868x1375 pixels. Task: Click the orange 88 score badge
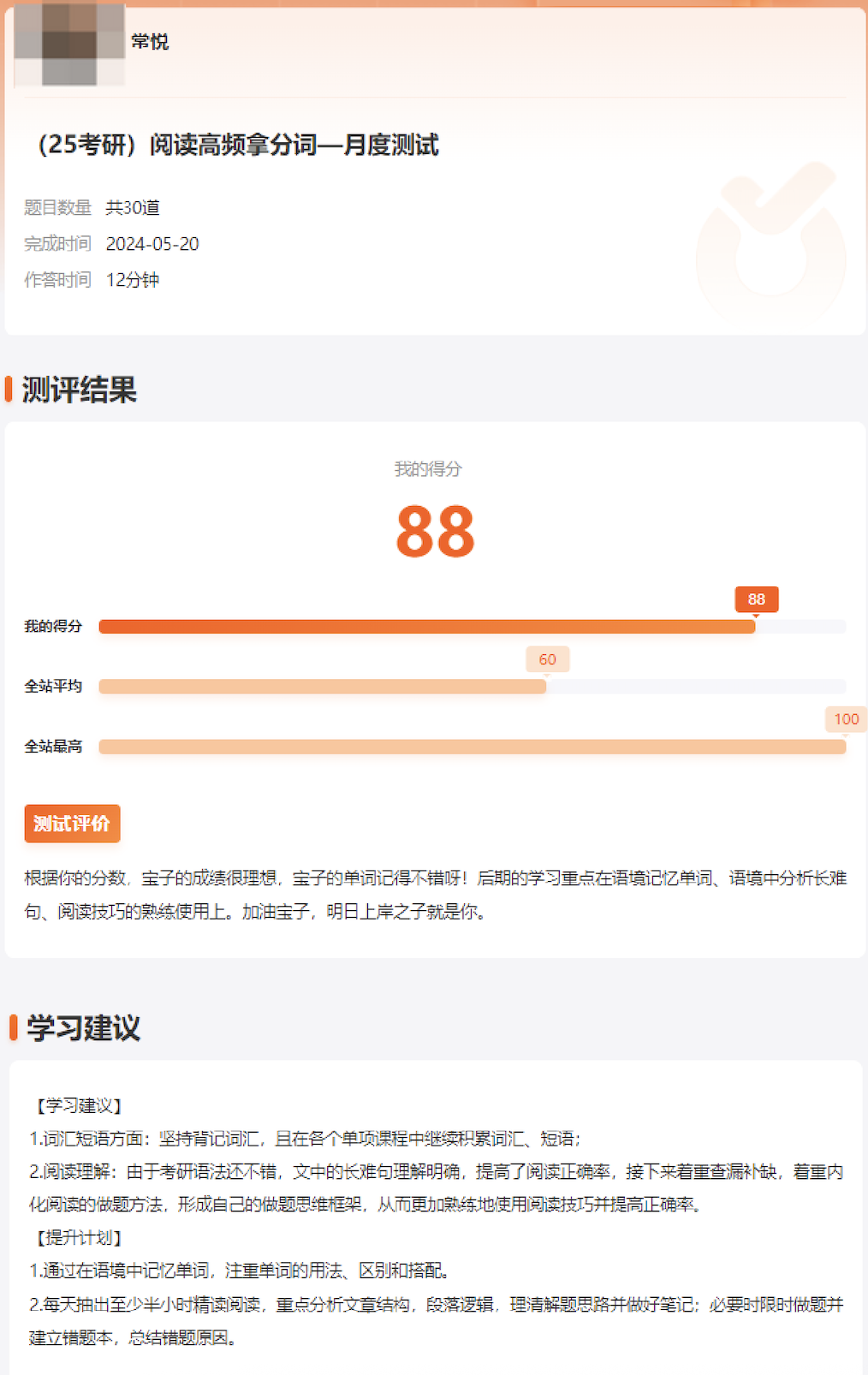coord(756,599)
